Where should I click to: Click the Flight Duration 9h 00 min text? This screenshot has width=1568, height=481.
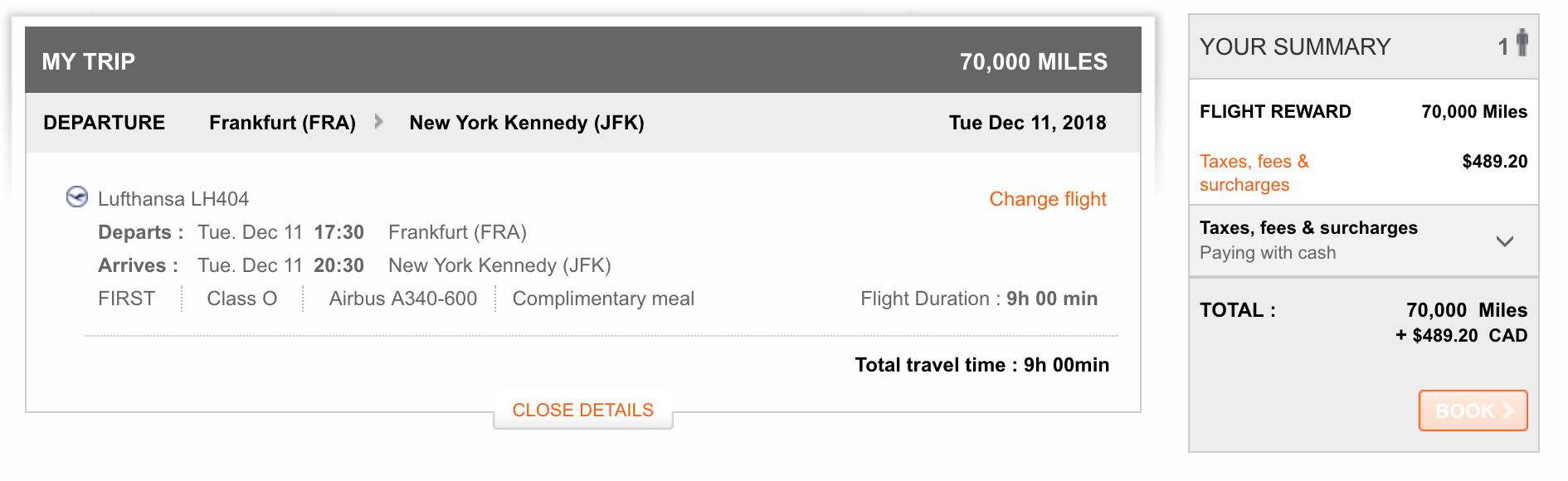click(x=978, y=299)
